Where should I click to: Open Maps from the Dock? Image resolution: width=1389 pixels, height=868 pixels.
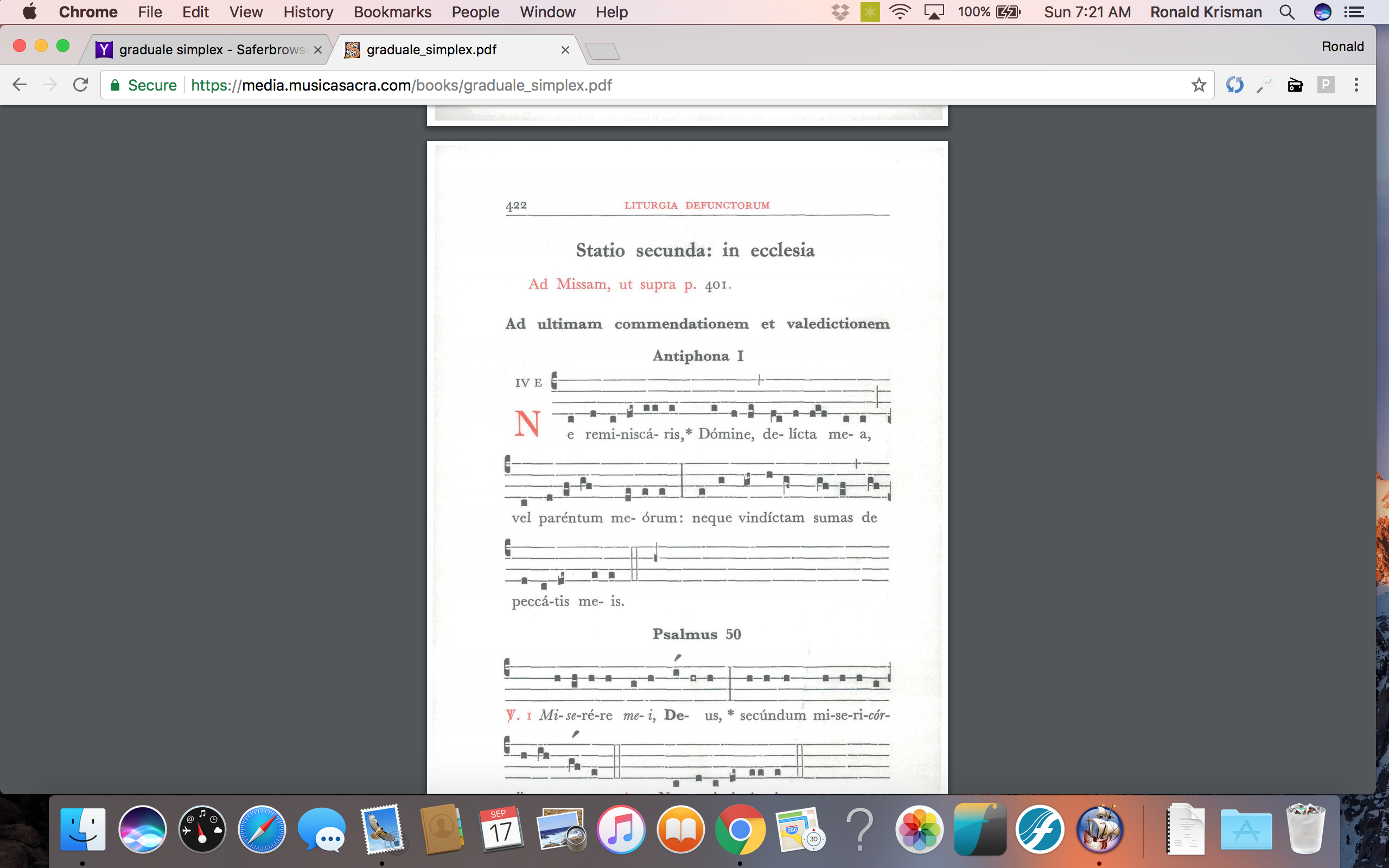[800, 829]
